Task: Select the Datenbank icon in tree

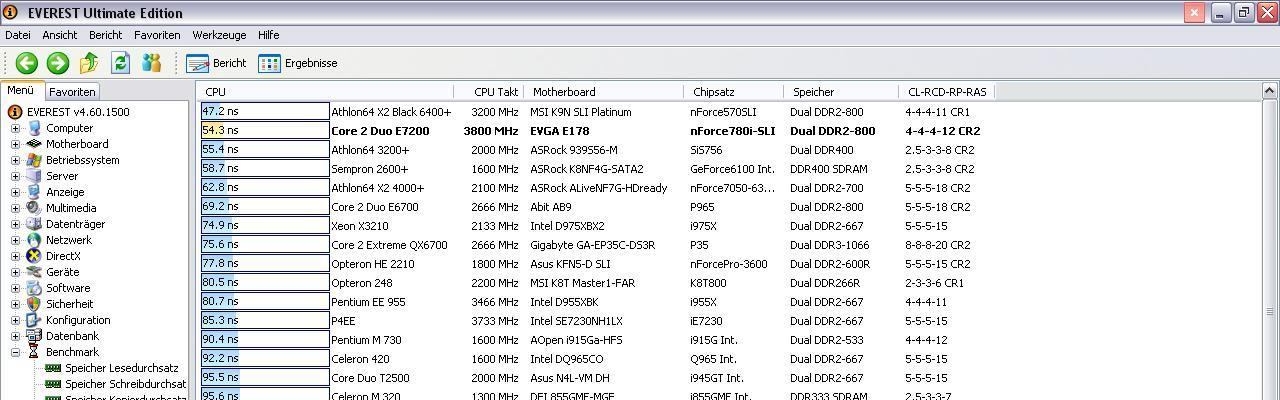Action: point(34,336)
